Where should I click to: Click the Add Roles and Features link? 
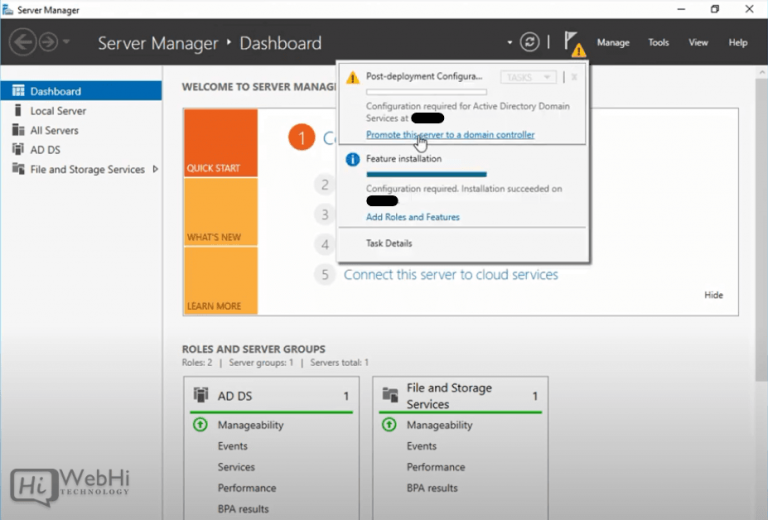pos(412,217)
